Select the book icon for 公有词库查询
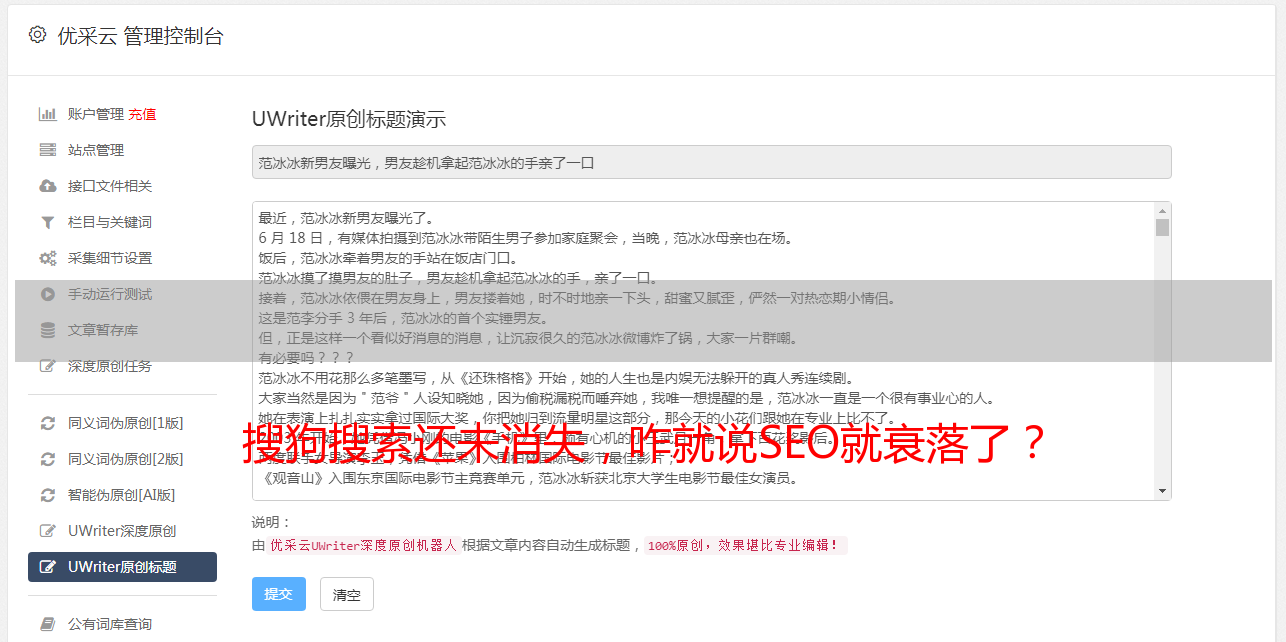The image size is (1286, 642). pos(47,624)
